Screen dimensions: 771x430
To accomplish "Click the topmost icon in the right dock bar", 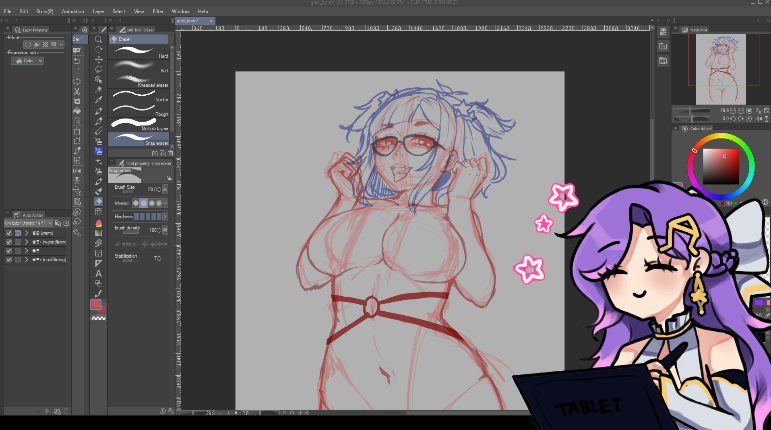I will click(x=663, y=31).
